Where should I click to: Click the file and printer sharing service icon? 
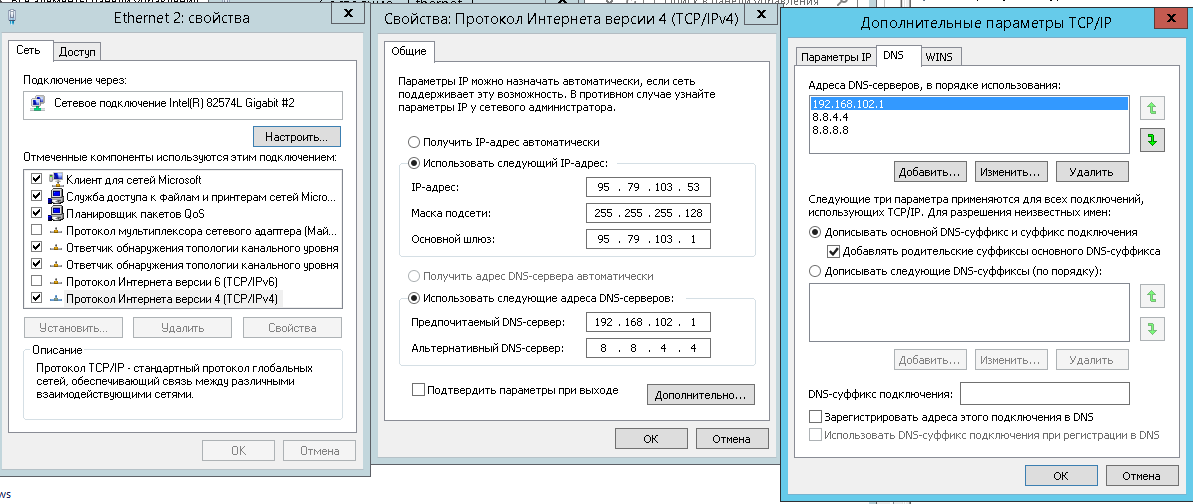tap(56, 196)
